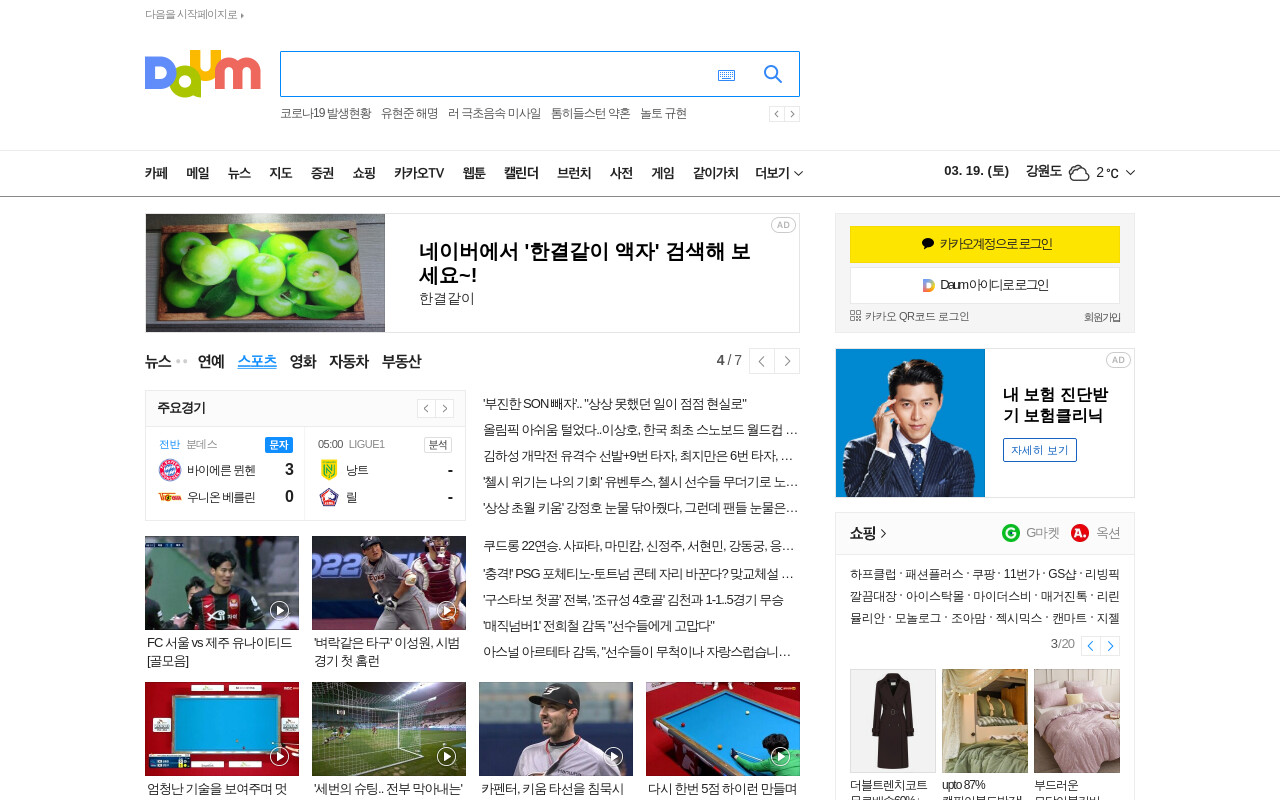Open 카카오TV in the service menu
This screenshot has width=1280, height=800.
pyautogui.click(x=419, y=173)
